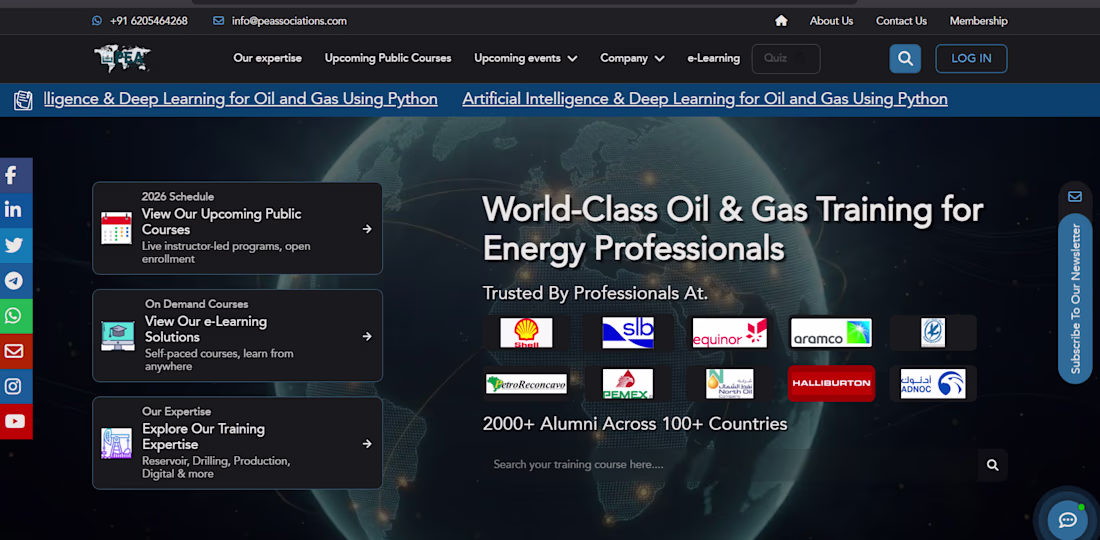
Task: Open the WhatsApp social sidebar icon
Action: click(x=14, y=316)
